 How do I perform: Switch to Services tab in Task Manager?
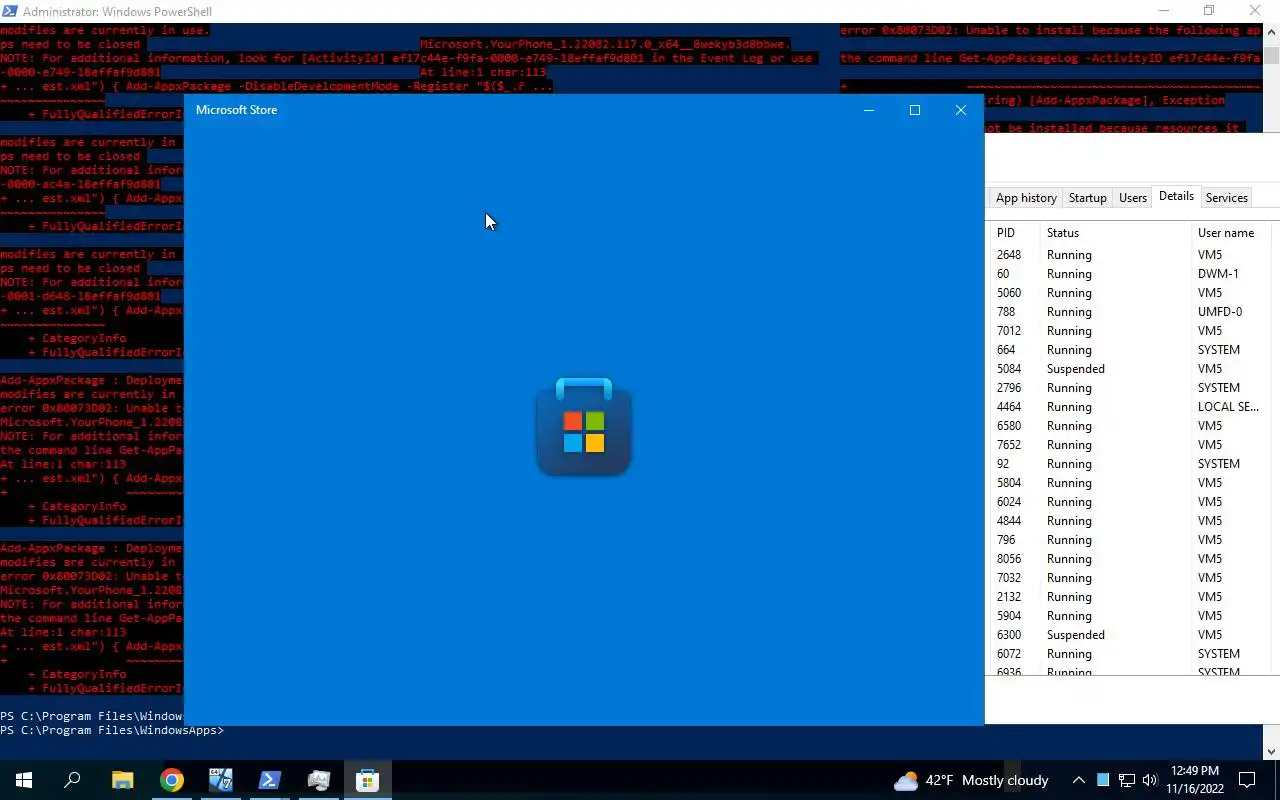[1226, 198]
